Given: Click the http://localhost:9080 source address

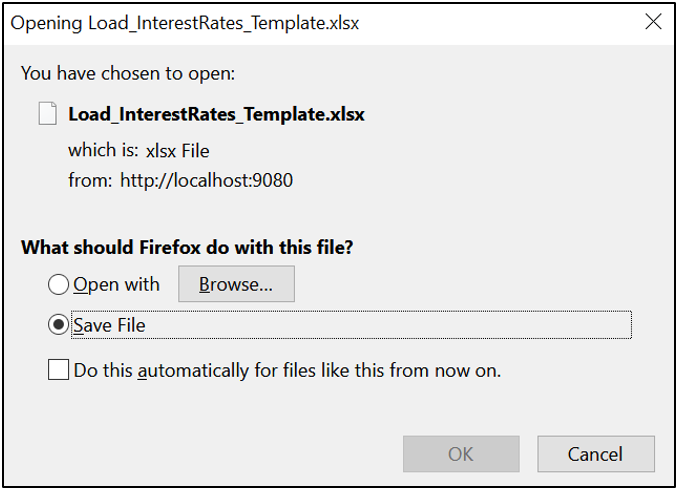Looking at the screenshot, I should click(206, 181).
